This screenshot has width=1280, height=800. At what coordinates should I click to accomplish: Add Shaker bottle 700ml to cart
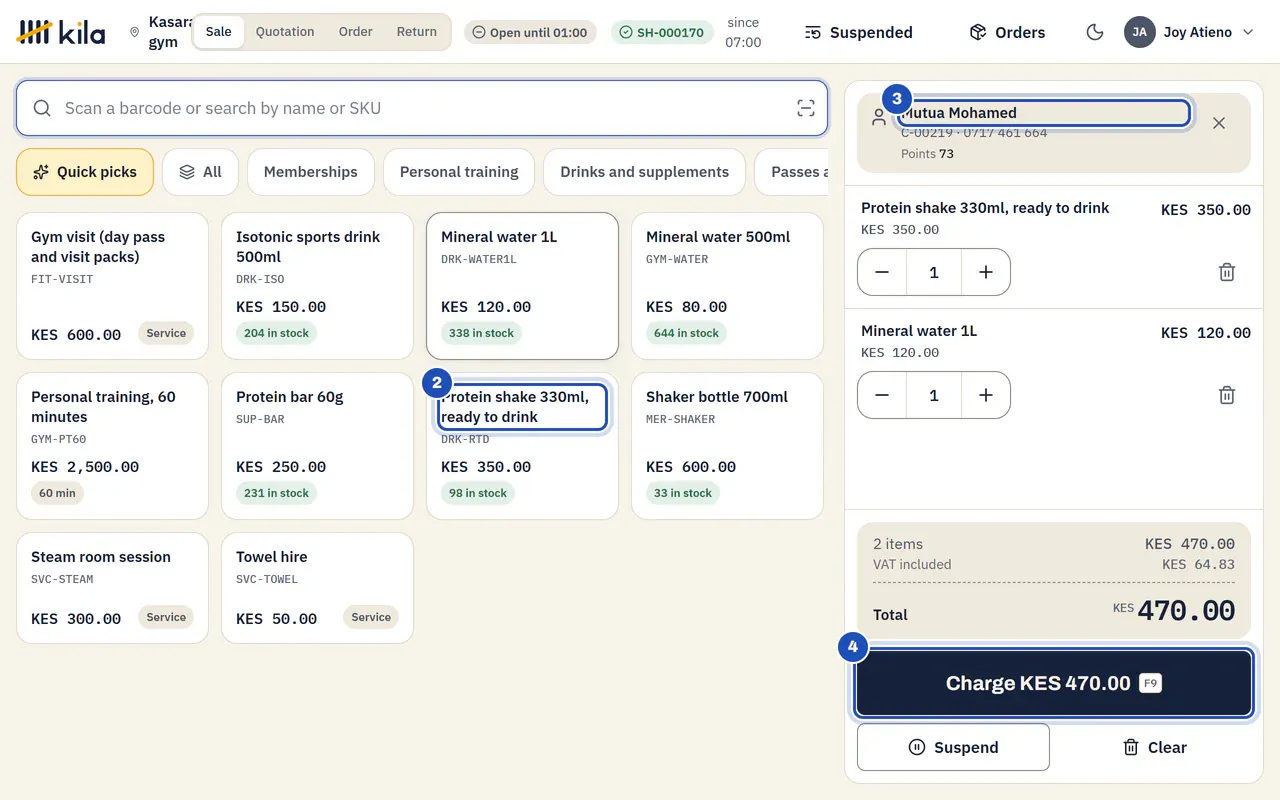pos(727,446)
